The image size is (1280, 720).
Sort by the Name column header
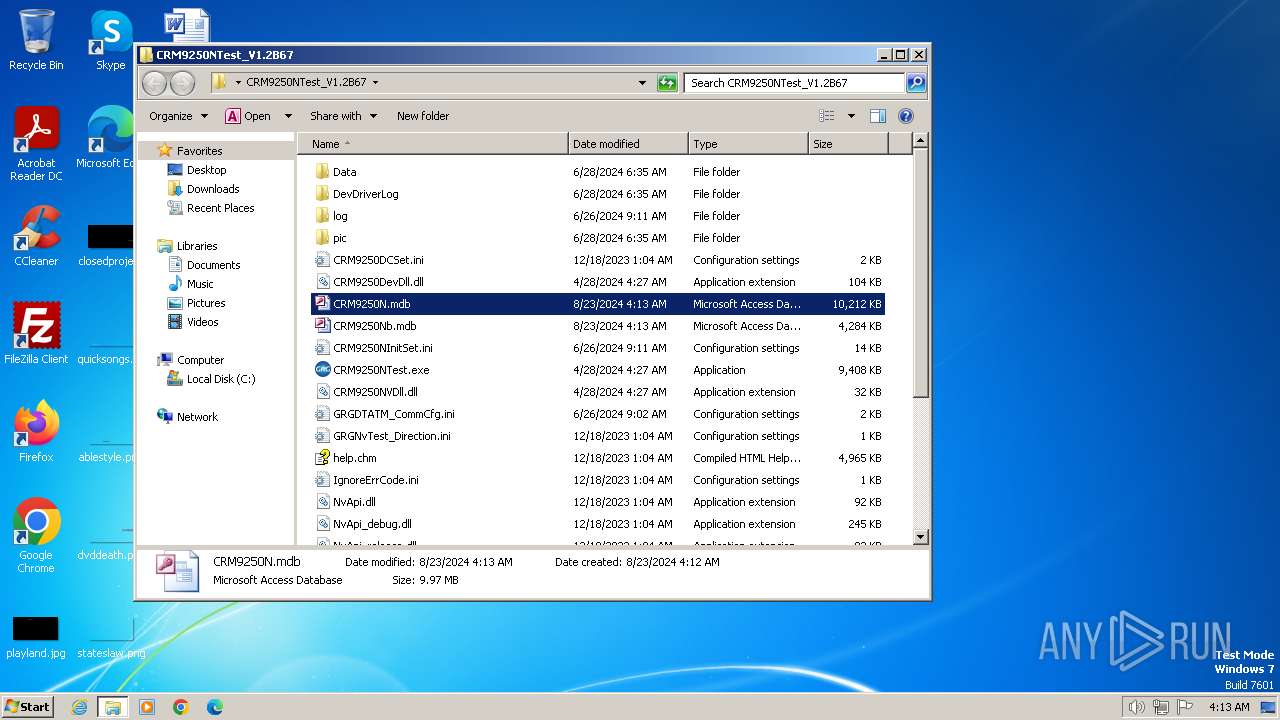pyautogui.click(x=433, y=144)
